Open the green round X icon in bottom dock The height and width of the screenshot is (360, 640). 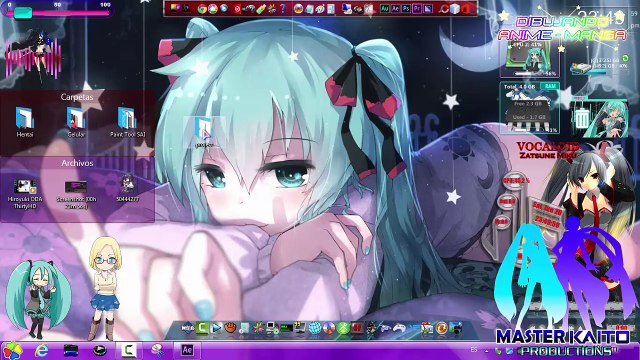(343, 328)
